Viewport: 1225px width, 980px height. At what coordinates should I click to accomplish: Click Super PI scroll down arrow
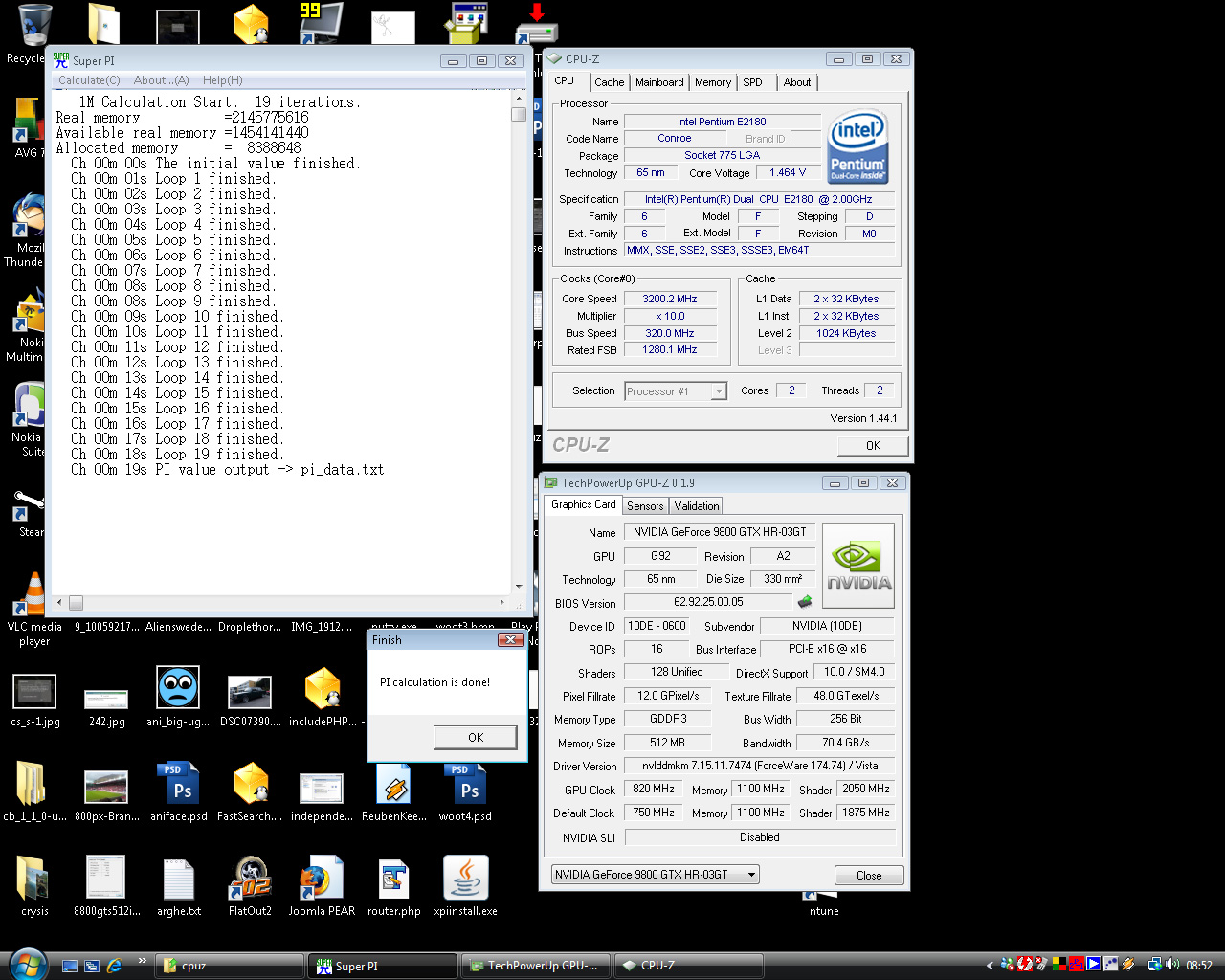pos(519,587)
